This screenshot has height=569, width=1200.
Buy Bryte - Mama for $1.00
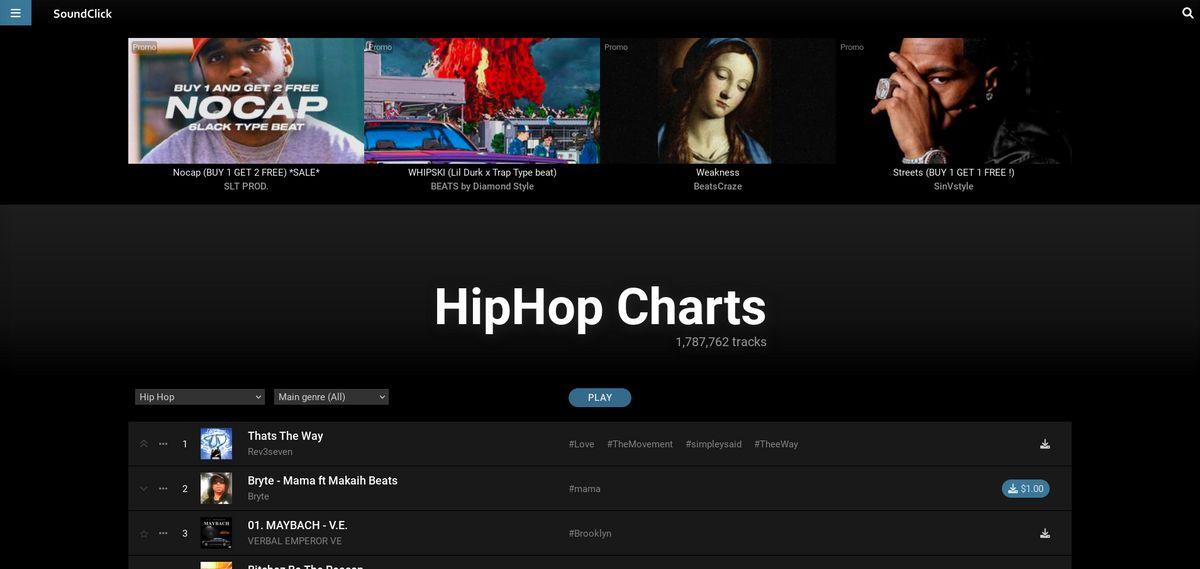(x=1026, y=489)
